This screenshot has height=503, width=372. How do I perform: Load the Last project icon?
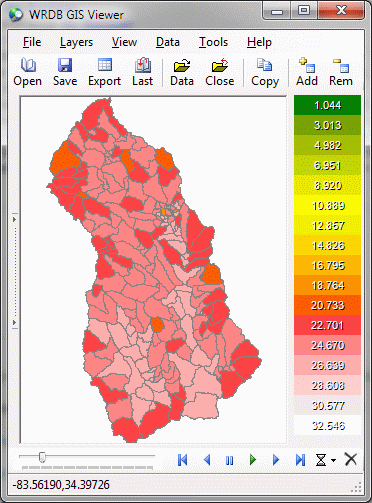[143, 65]
